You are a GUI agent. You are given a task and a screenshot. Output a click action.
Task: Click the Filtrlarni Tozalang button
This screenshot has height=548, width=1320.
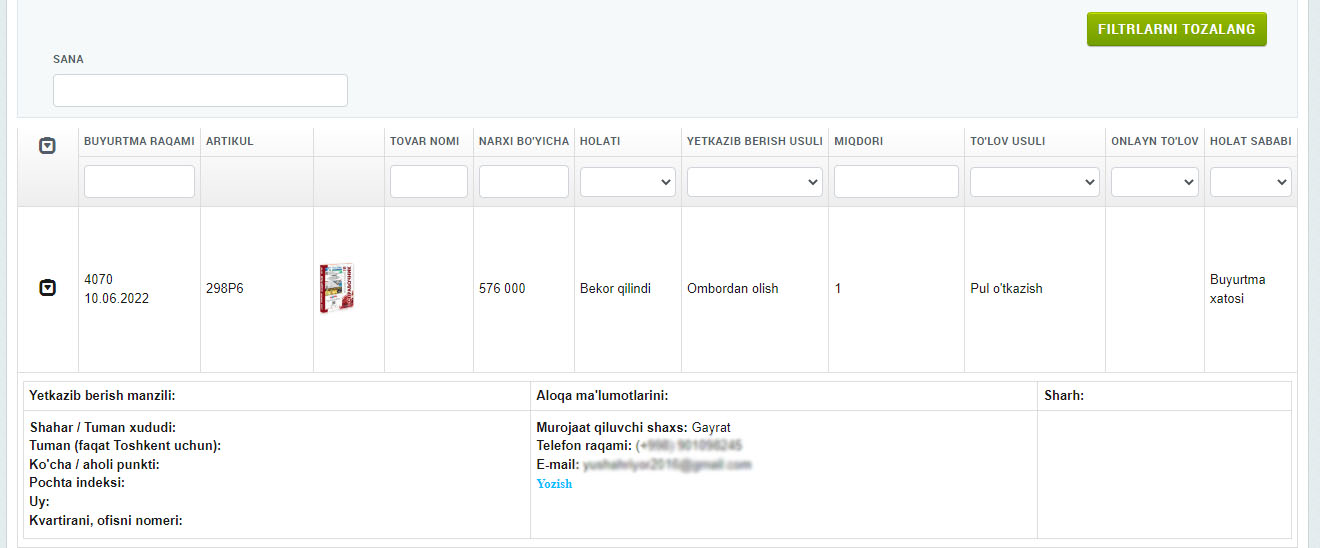[1176, 30]
